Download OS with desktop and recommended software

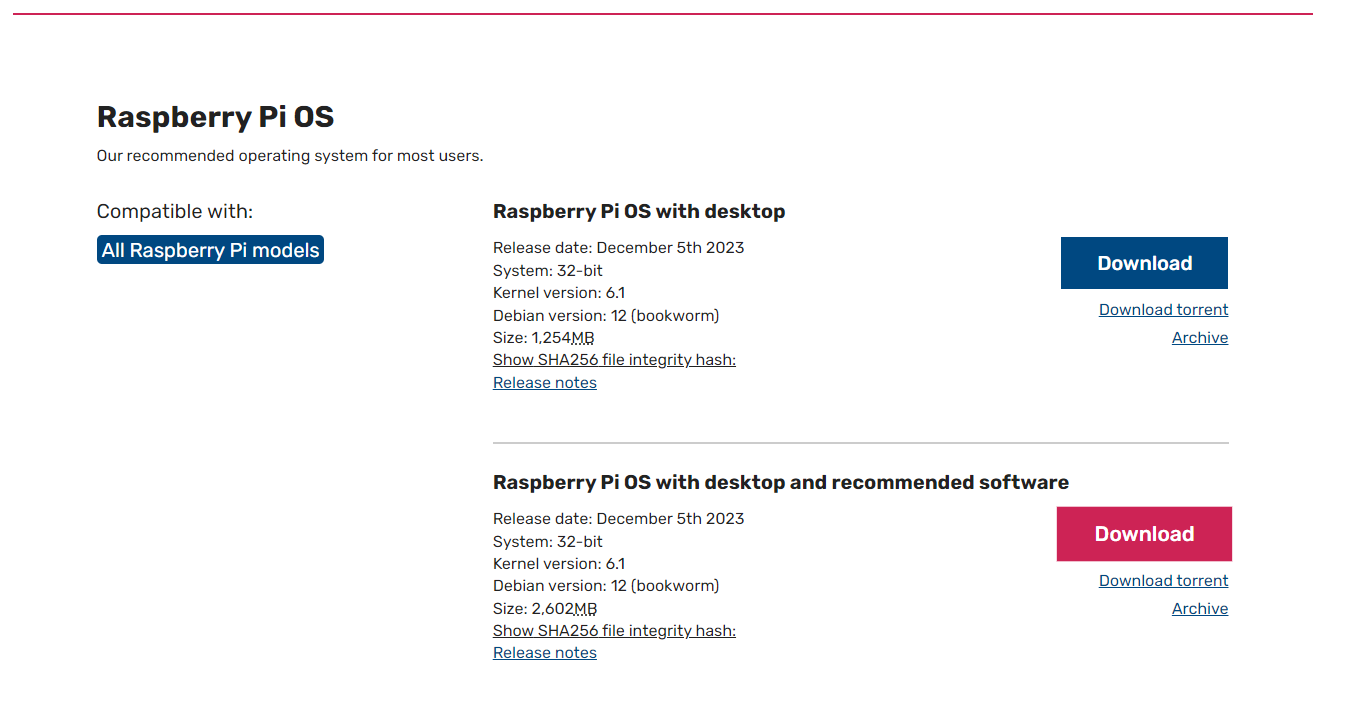click(x=1144, y=534)
